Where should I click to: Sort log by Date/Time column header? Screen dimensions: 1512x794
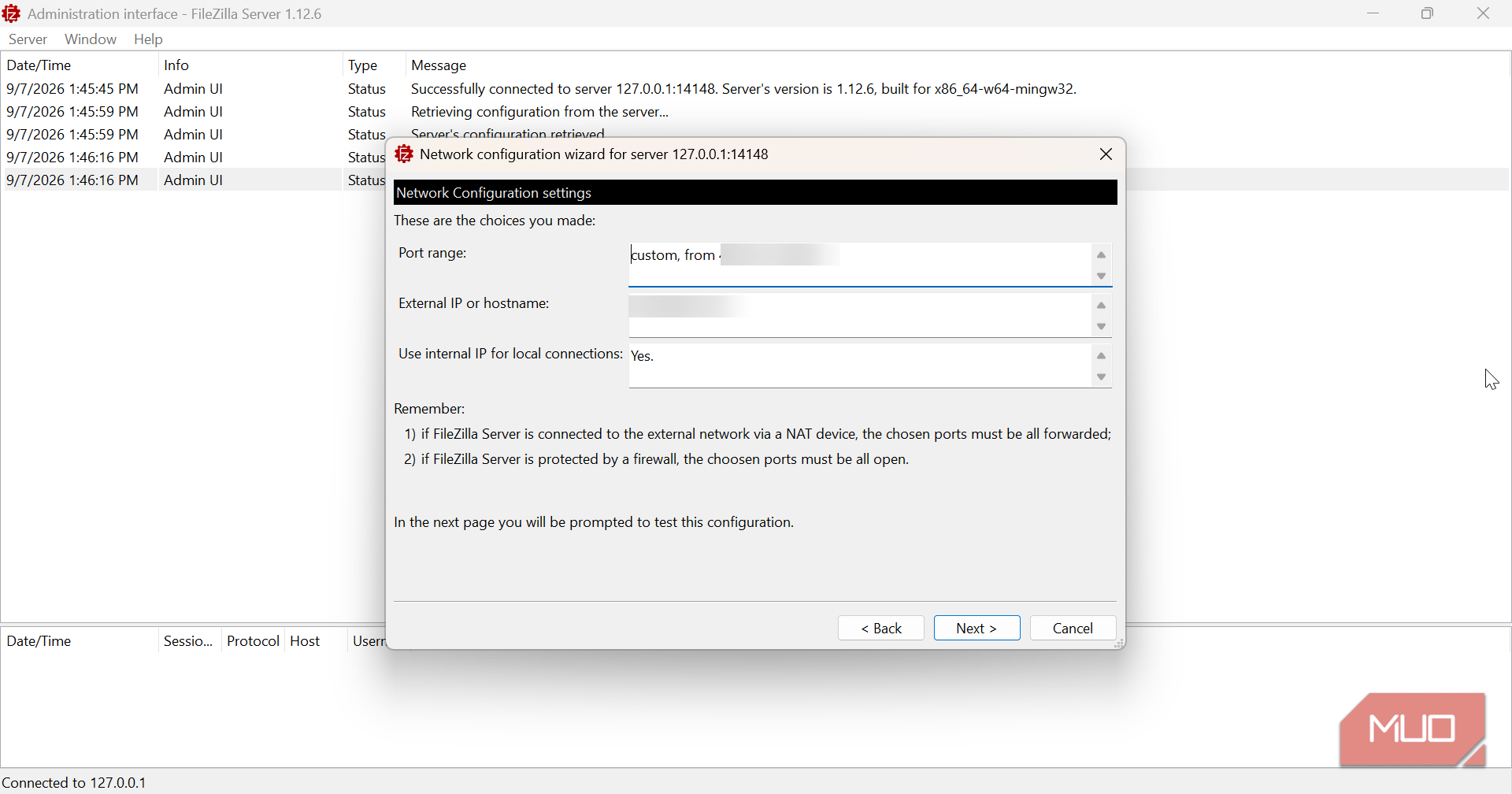(79, 65)
